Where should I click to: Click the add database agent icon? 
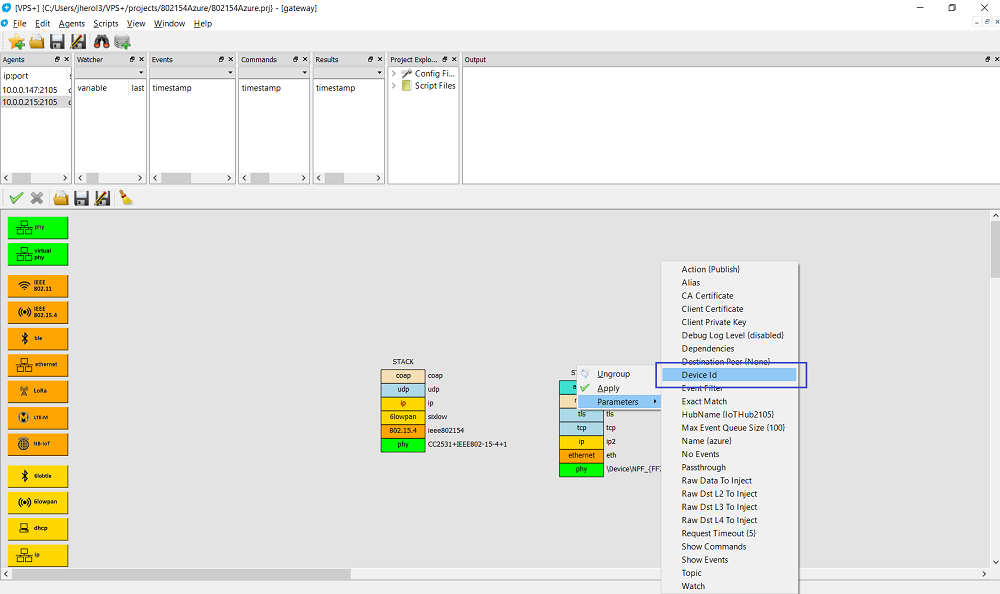(122, 42)
